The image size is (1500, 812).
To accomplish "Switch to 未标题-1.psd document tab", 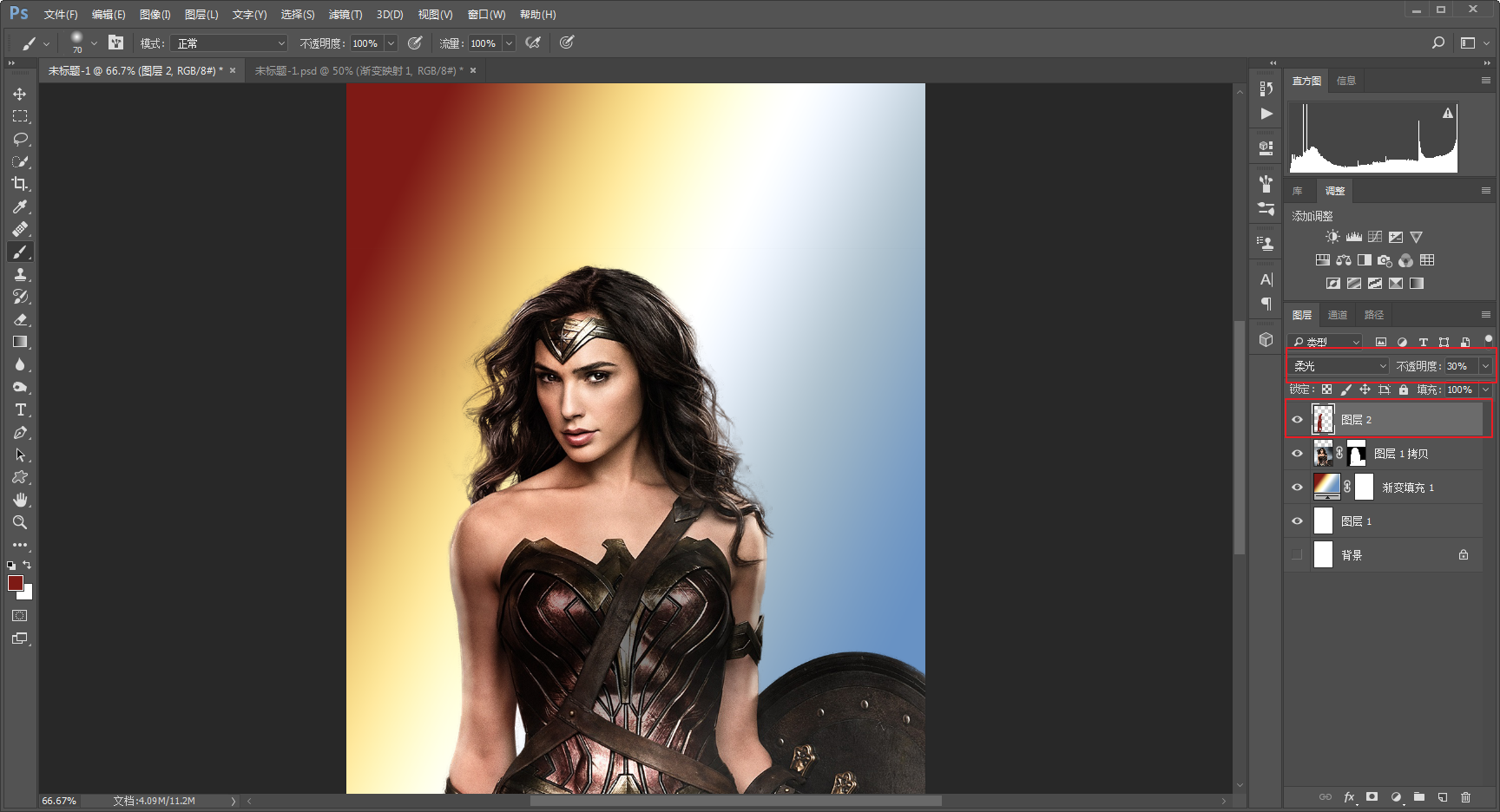I will (359, 71).
